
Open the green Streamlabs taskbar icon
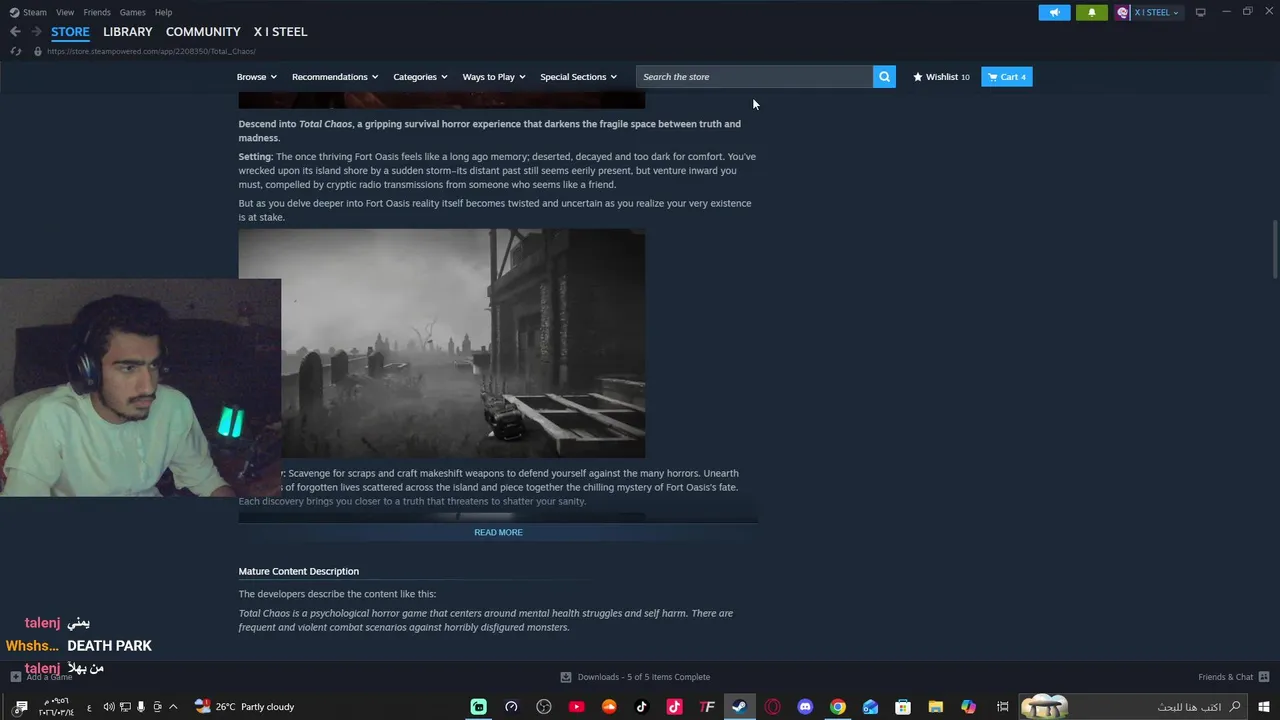point(479,707)
